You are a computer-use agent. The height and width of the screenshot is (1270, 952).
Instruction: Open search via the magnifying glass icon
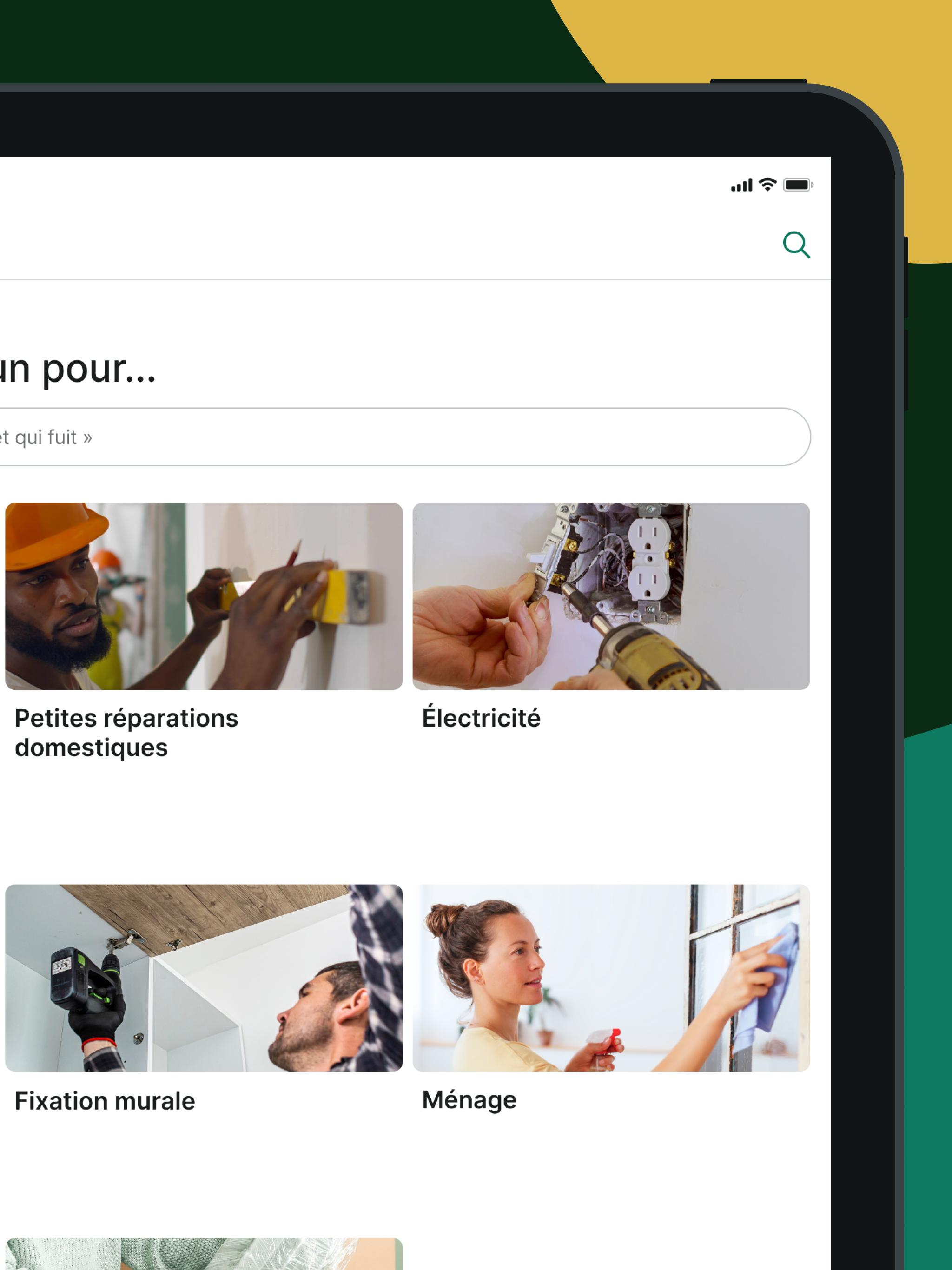click(x=796, y=245)
